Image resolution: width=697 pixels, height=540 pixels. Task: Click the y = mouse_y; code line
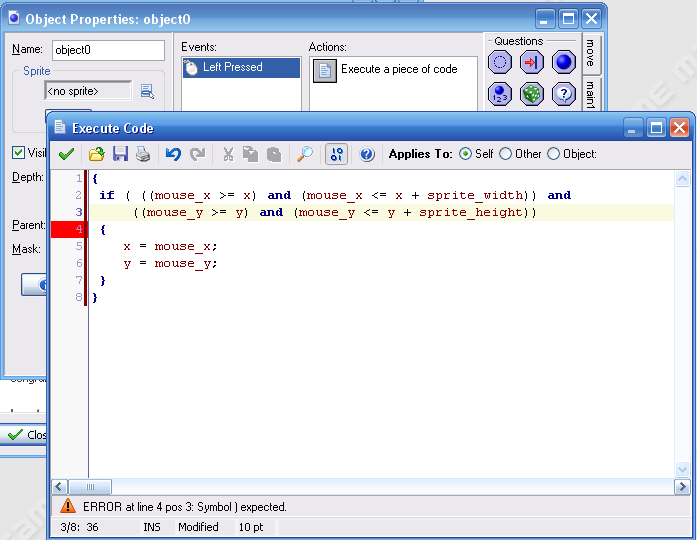tap(170, 264)
